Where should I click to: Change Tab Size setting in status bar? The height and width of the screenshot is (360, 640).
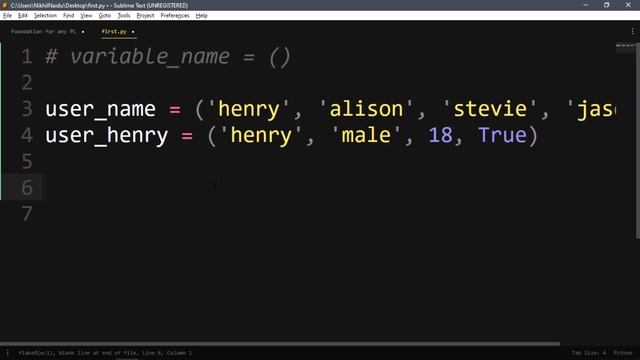pyautogui.click(x=589, y=353)
